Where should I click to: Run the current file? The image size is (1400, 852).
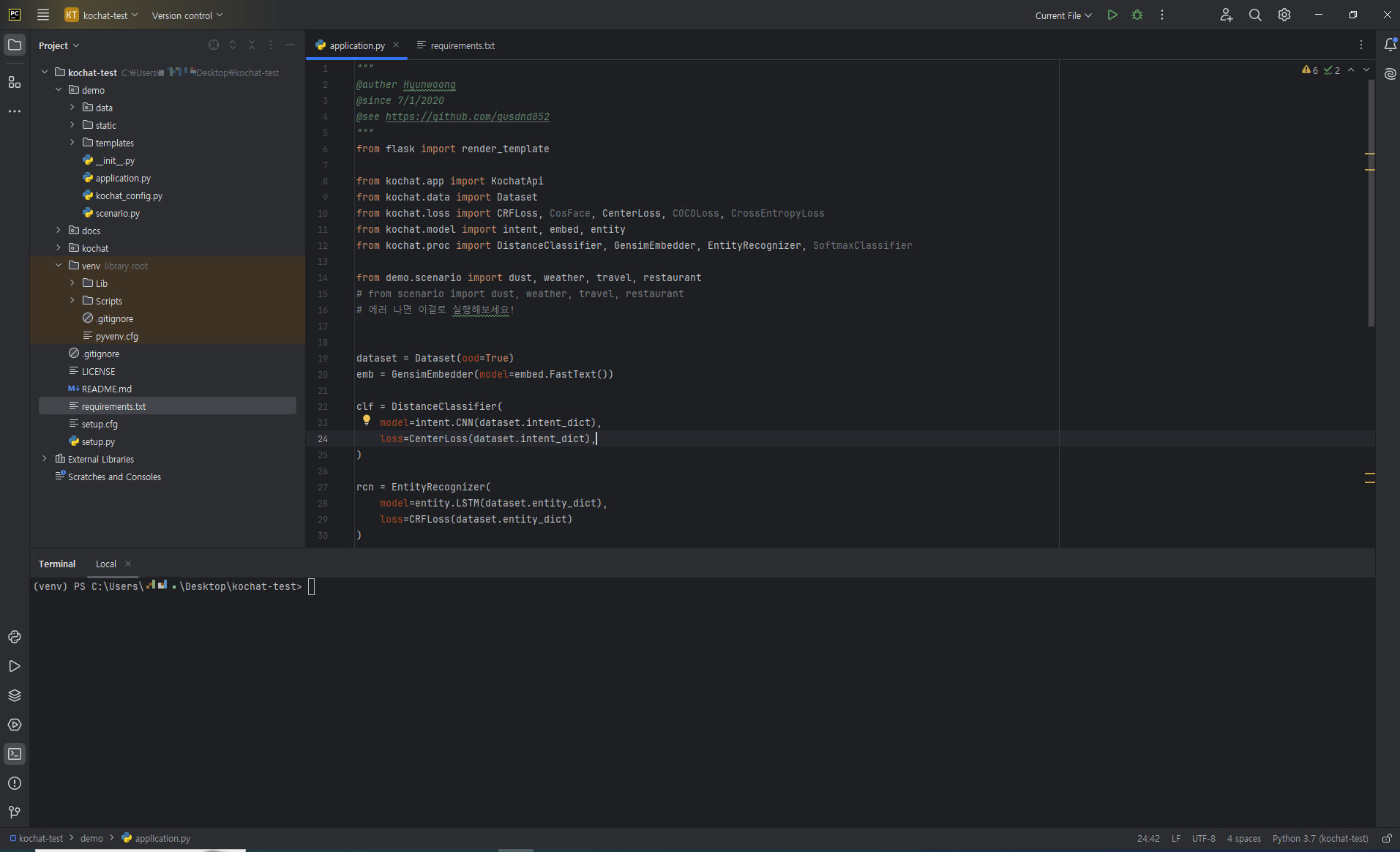[1112, 15]
